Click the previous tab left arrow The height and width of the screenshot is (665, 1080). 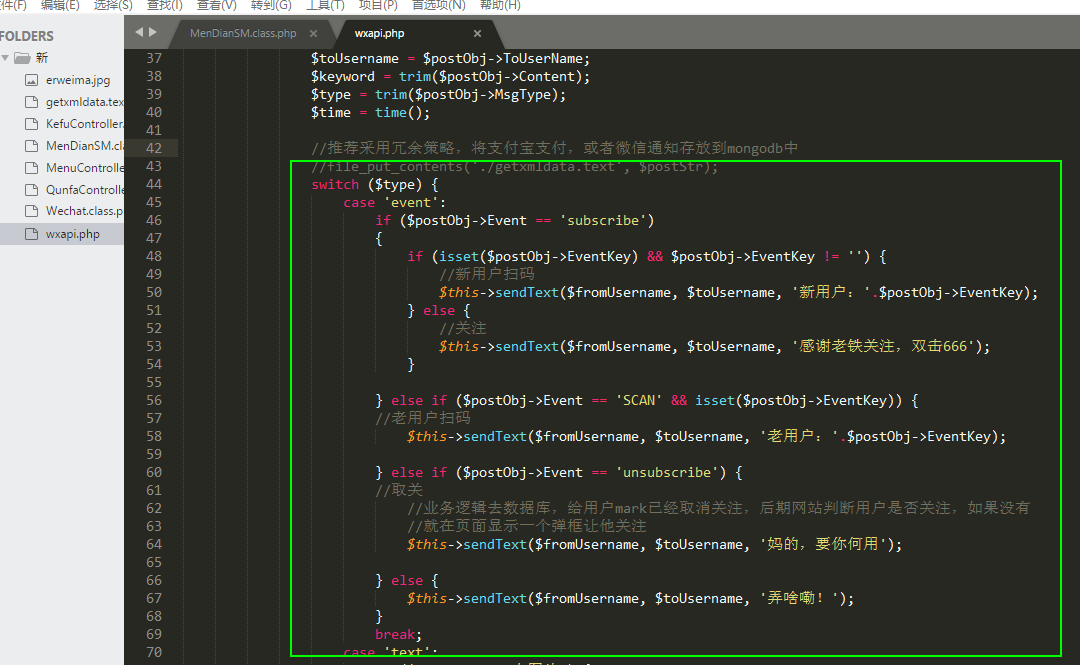(139, 32)
